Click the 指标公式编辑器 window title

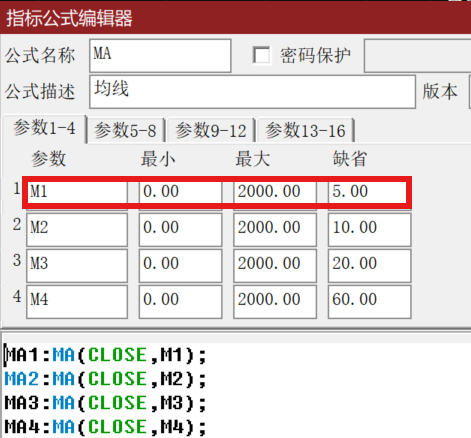(x=69, y=18)
